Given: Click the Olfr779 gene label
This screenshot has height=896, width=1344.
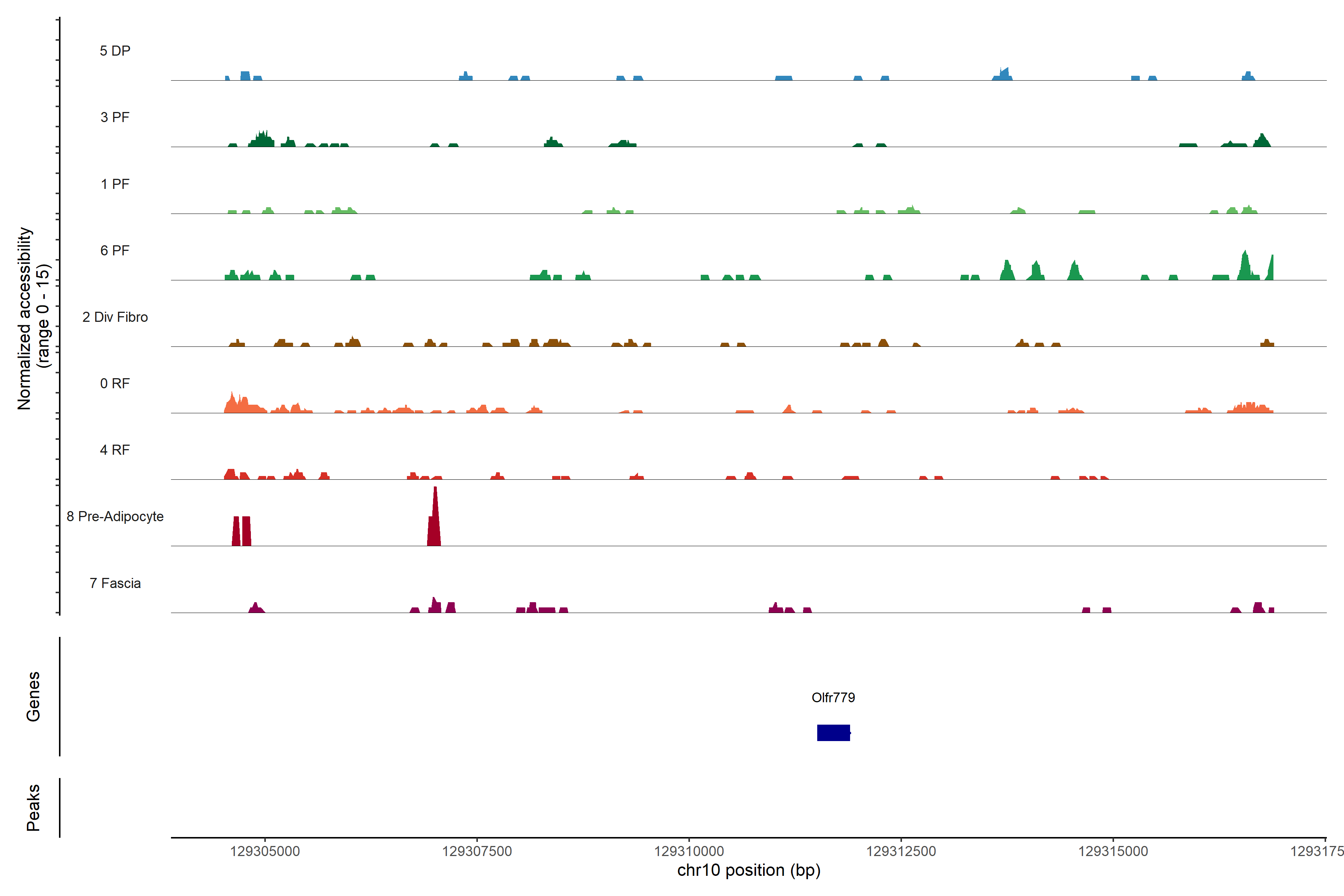Looking at the screenshot, I should pyautogui.click(x=833, y=697).
